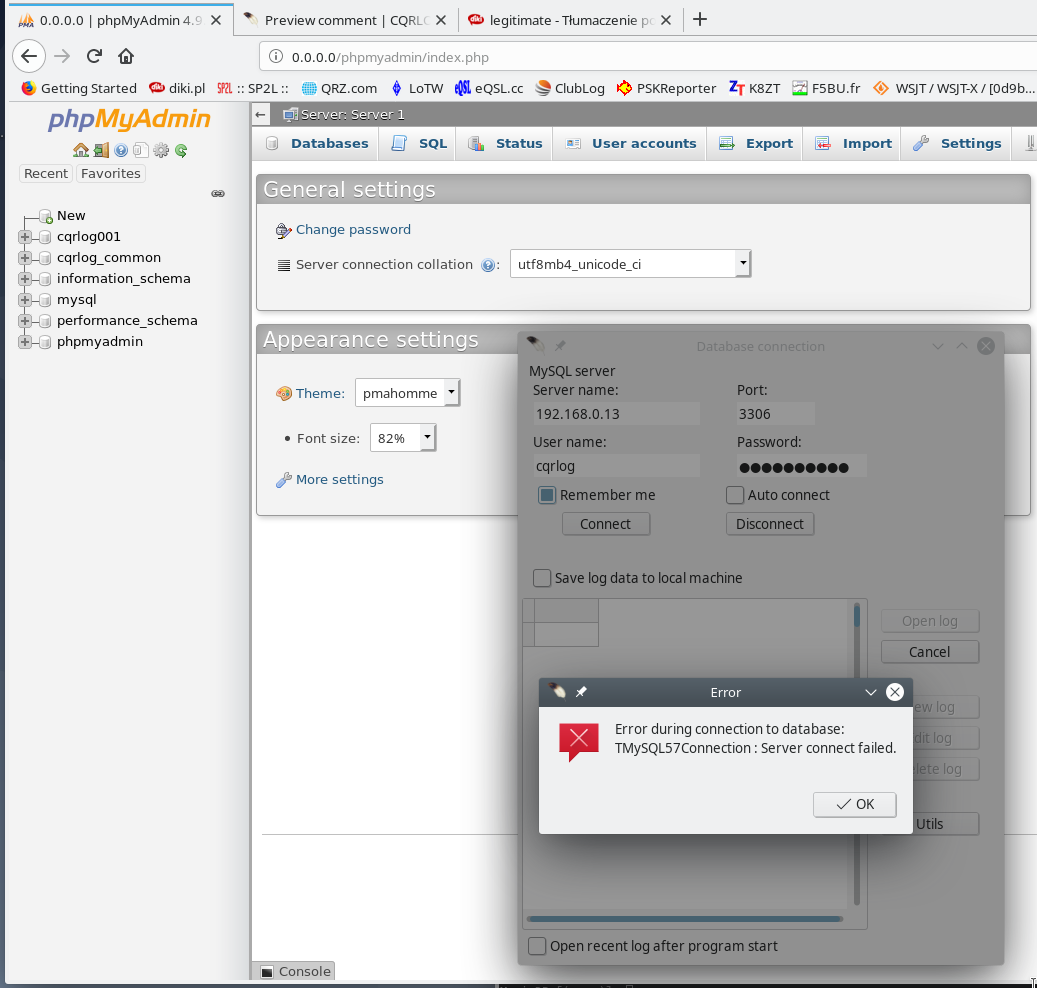1037x988 pixels.
Task: Enable the Auto connect checkbox
Action: click(x=735, y=495)
